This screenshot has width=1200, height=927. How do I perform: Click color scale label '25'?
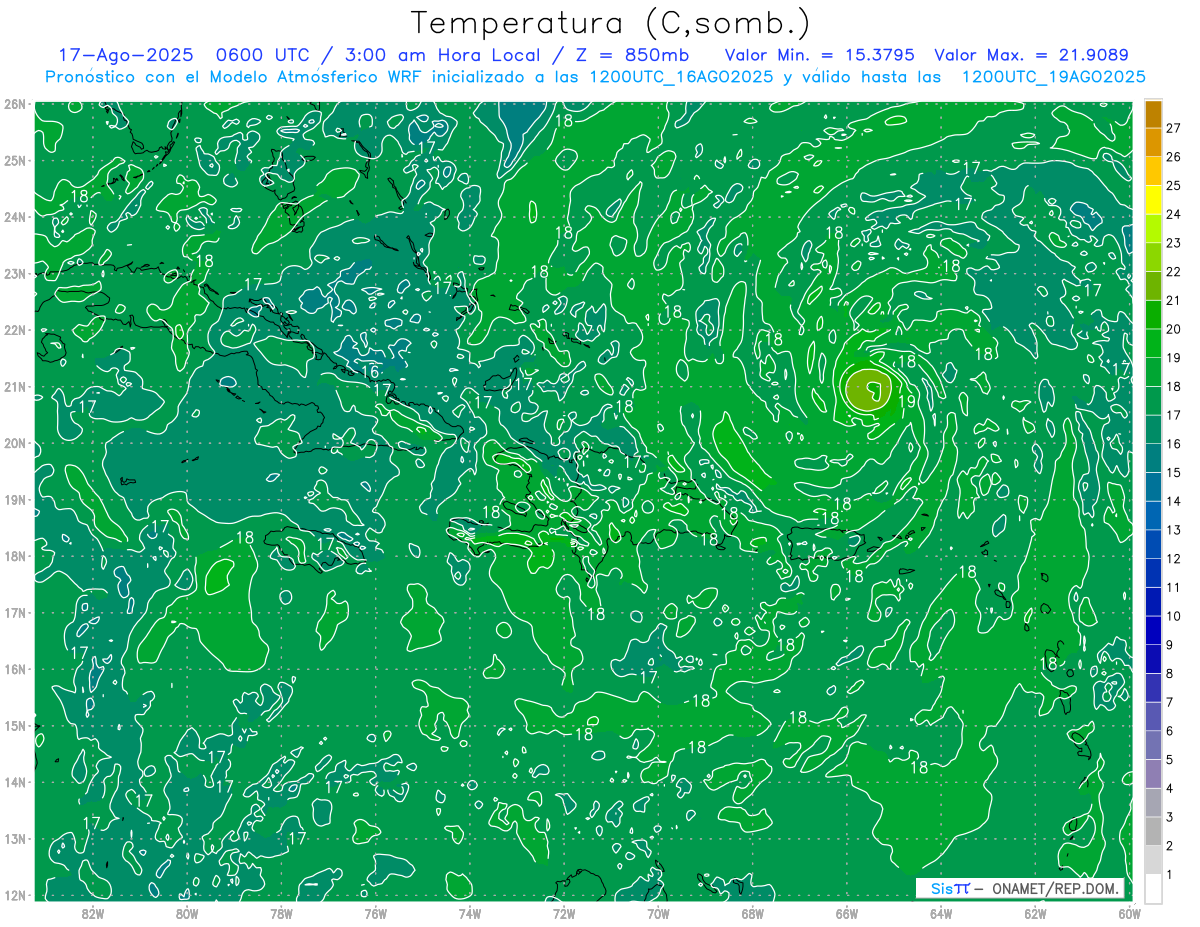pos(1174,185)
